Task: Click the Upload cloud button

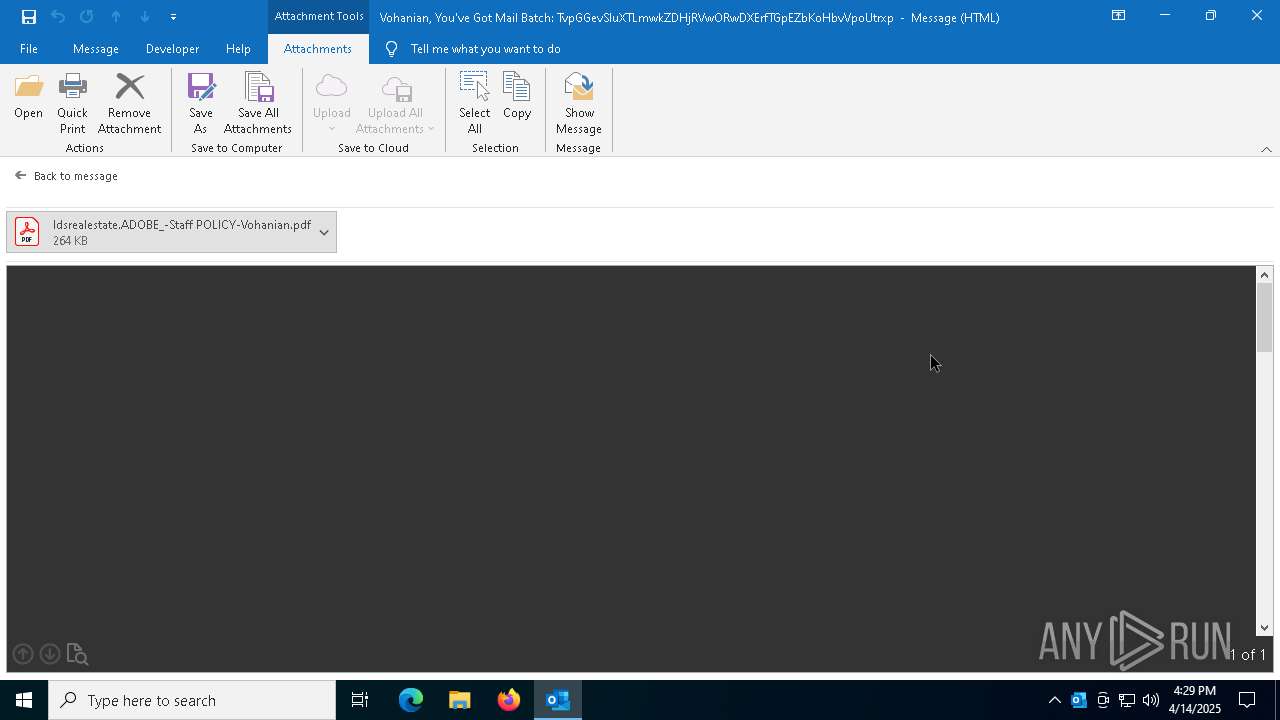Action: tap(331, 104)
